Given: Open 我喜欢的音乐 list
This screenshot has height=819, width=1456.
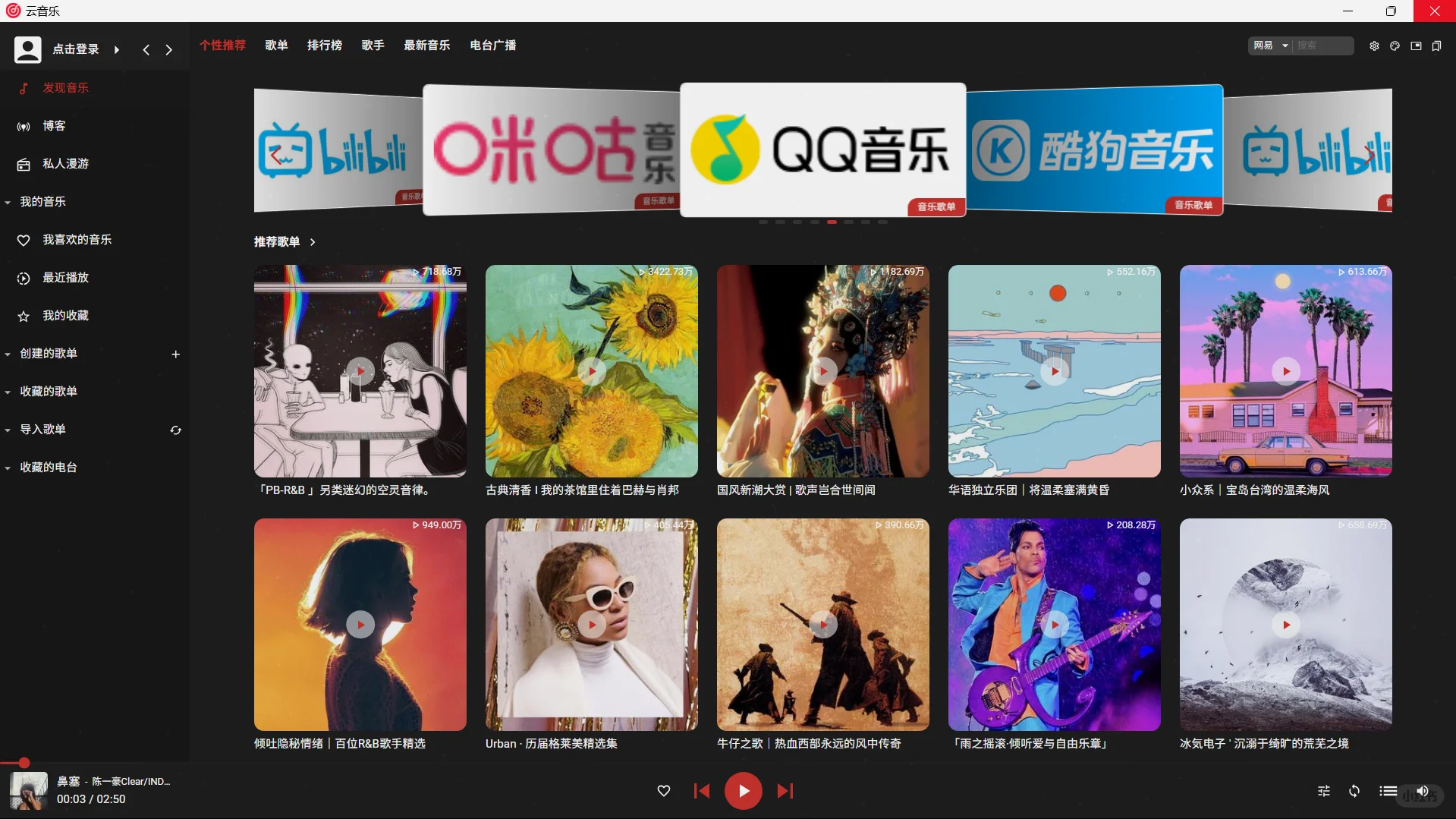Looking at the screenshot, I should (x=95, y=240).
